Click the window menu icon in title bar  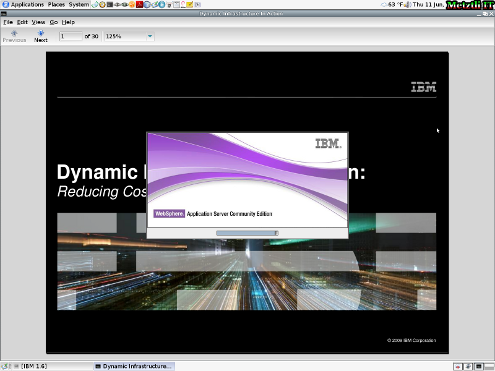coord(3,14)
